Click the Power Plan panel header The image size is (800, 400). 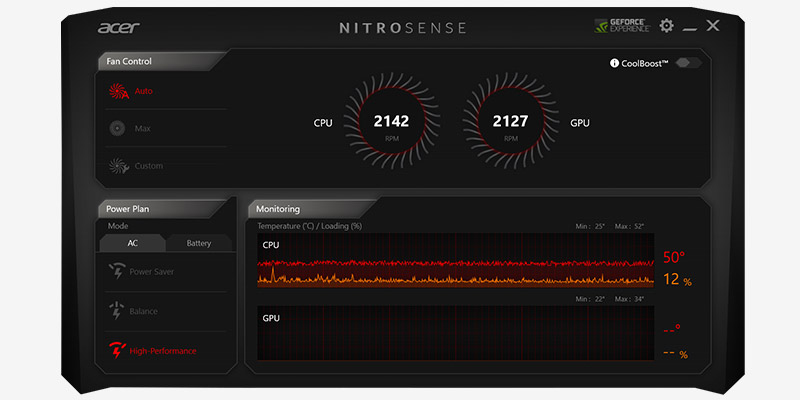click(162, 209)
